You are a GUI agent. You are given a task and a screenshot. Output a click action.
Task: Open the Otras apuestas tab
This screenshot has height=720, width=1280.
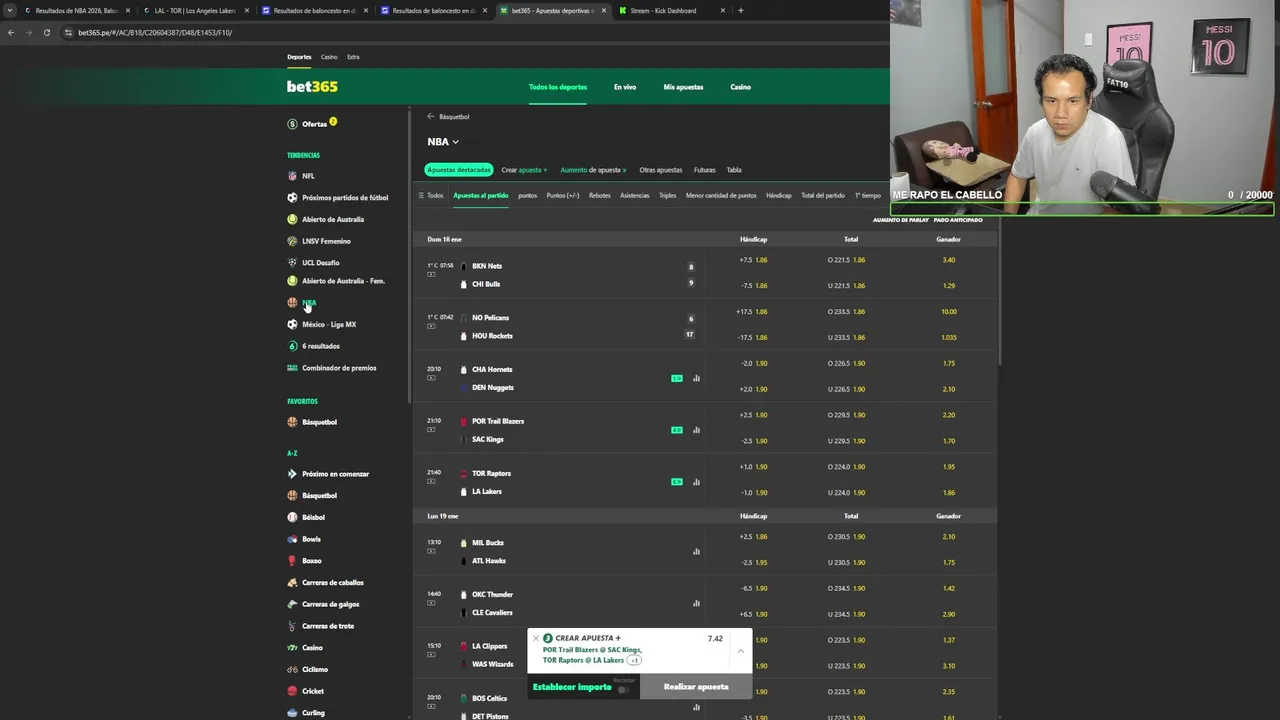coord(661,170)
